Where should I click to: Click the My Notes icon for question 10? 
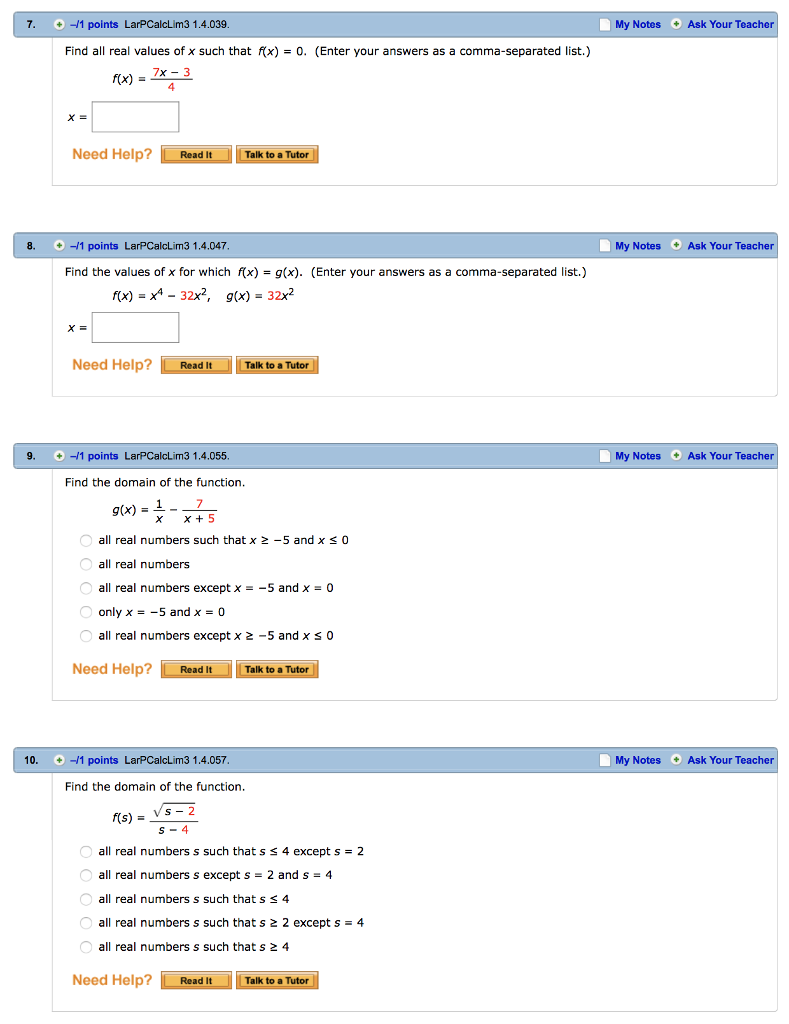pos(604,760)
